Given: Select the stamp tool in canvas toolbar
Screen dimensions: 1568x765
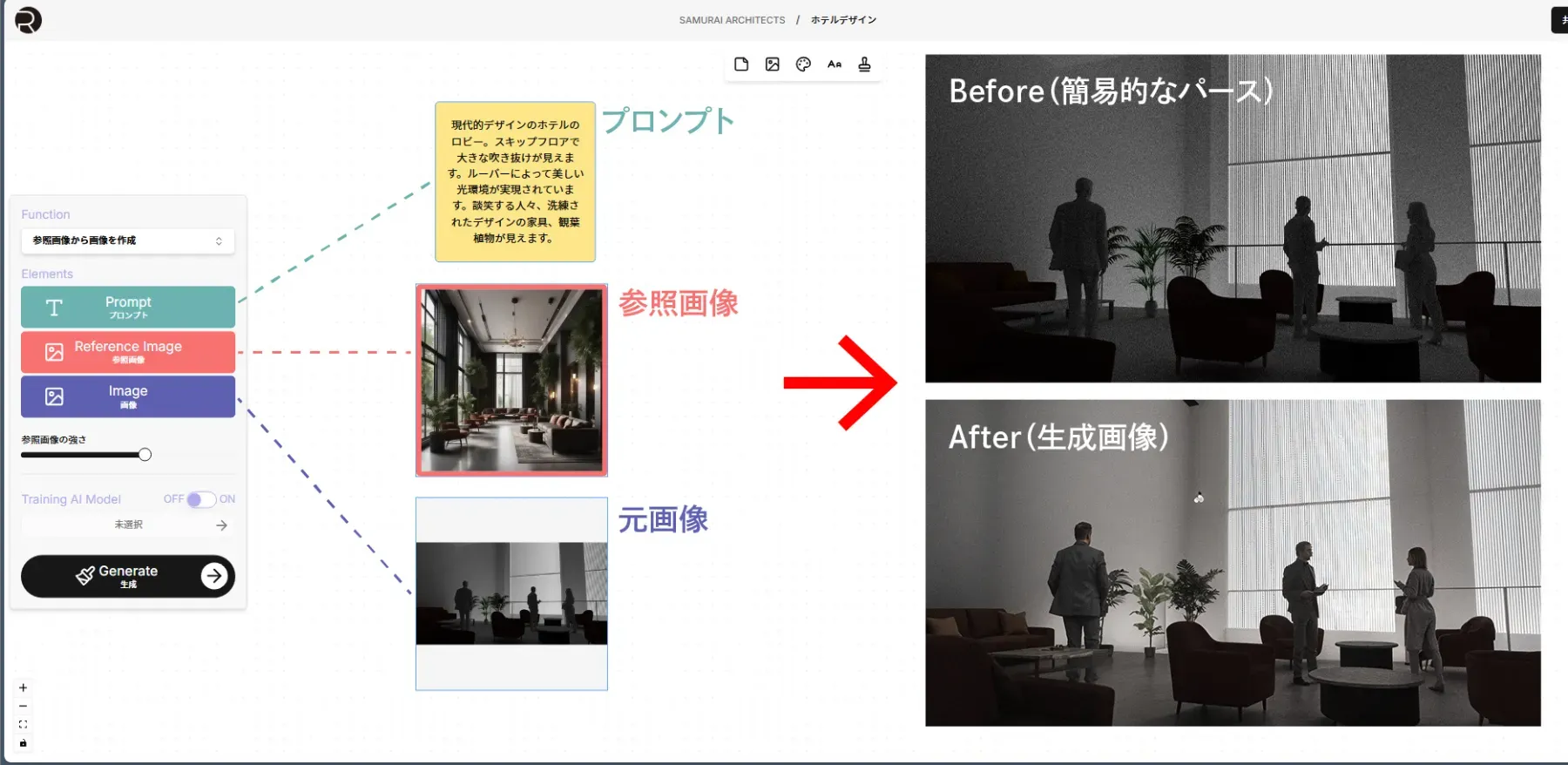Looking at the screenshot, I should click(x=865, y=64).
